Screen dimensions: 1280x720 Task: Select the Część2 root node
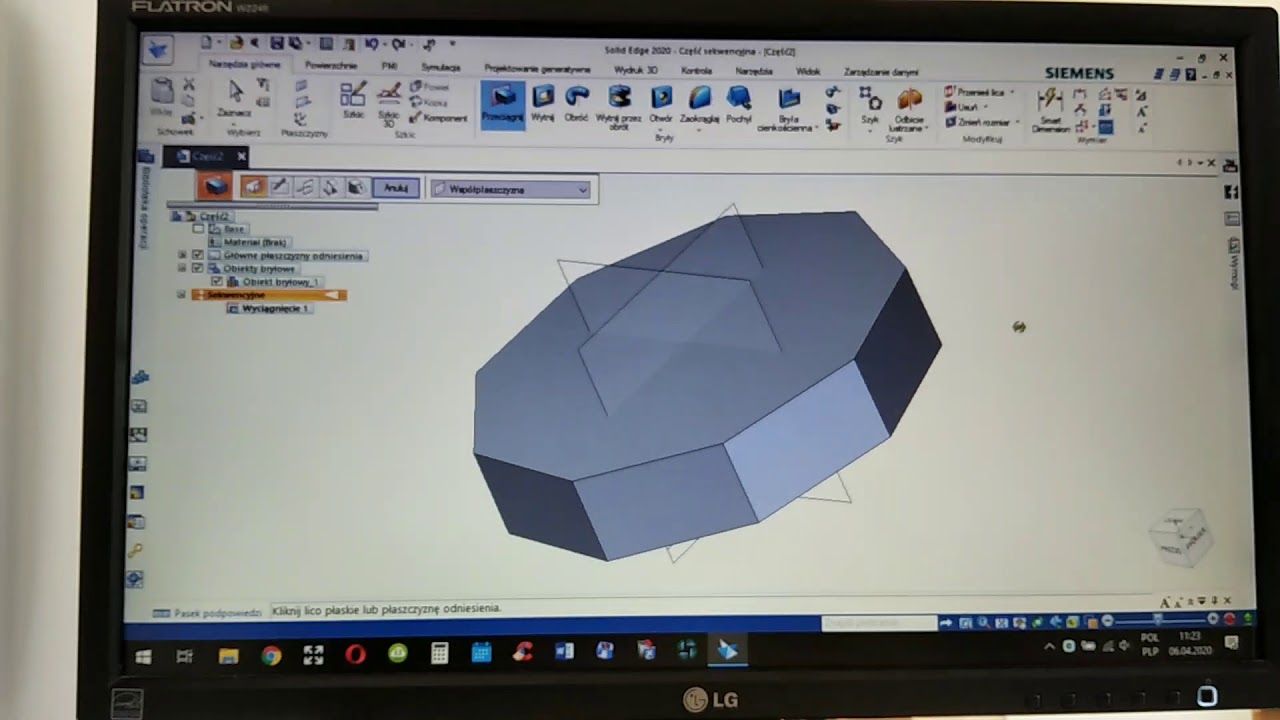click(x=214, y=216)
